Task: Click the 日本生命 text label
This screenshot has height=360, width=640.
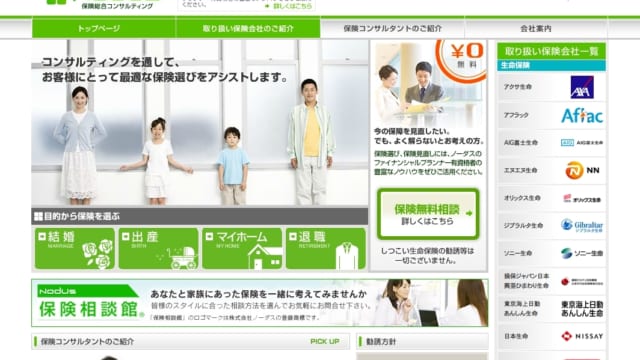Action: click(x=516, y=336)
